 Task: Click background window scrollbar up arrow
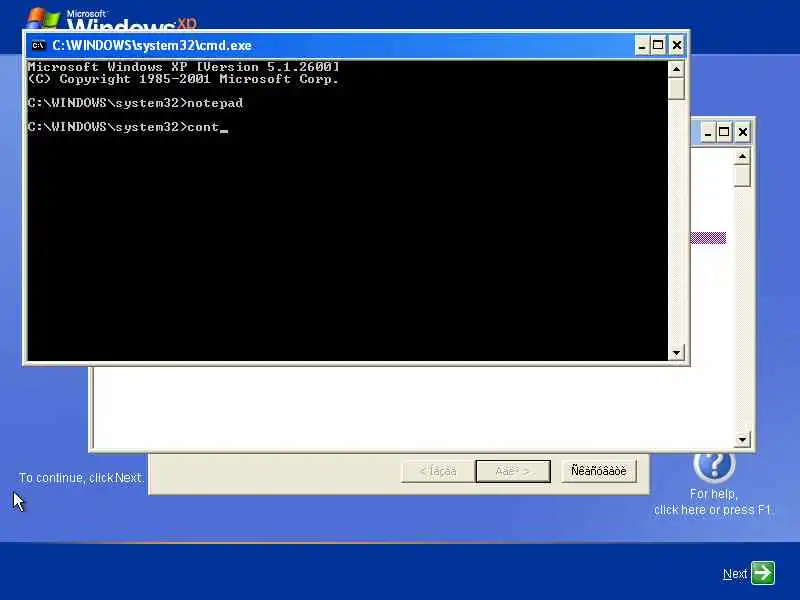742,156
